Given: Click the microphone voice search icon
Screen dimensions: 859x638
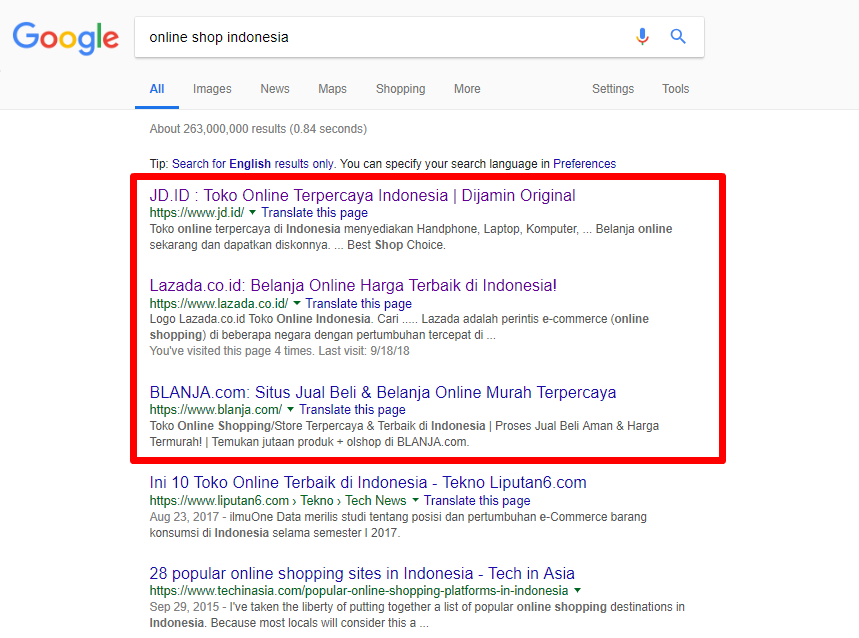Looking at the screenshot, I should coord(642,37).
